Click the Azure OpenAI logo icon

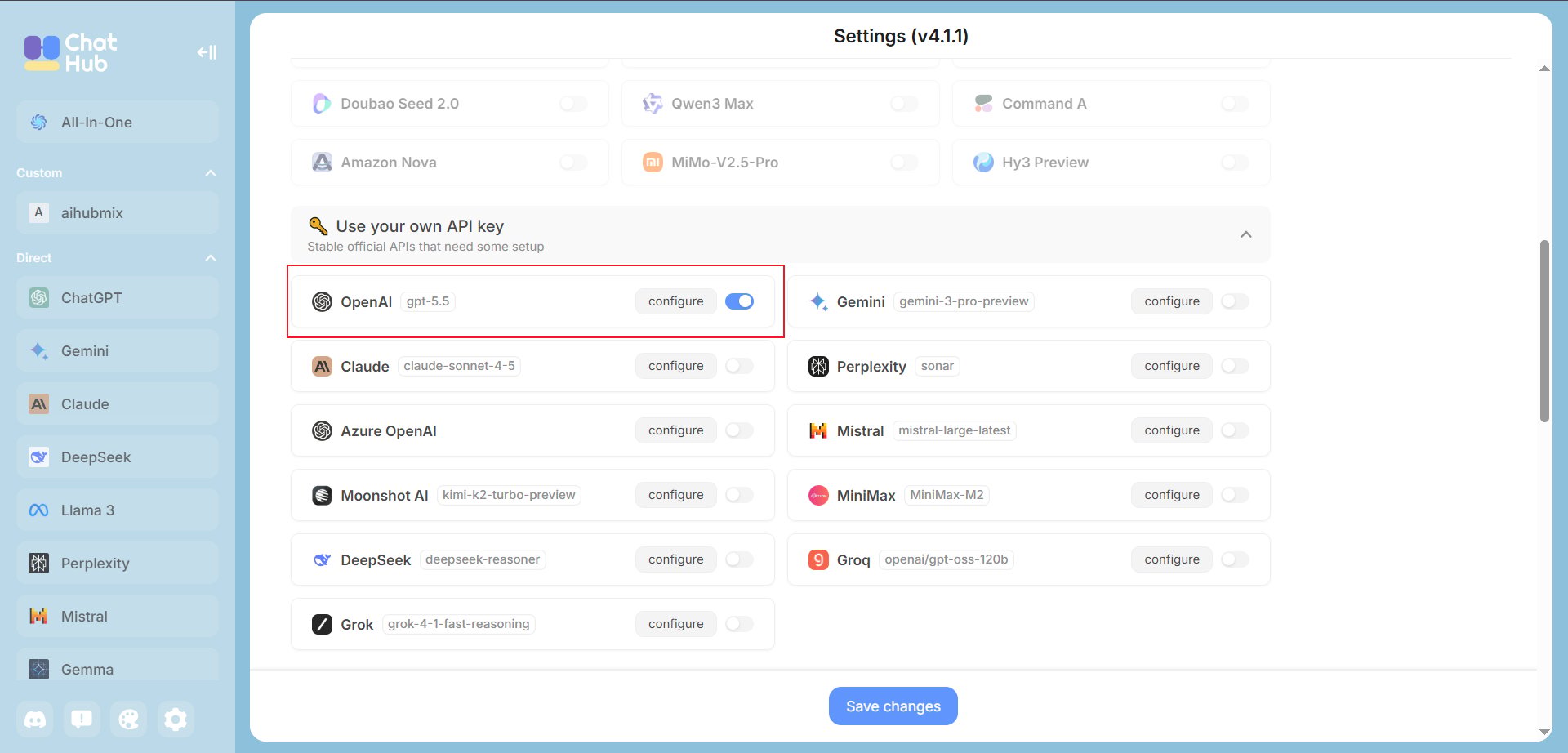click(322, 431)
